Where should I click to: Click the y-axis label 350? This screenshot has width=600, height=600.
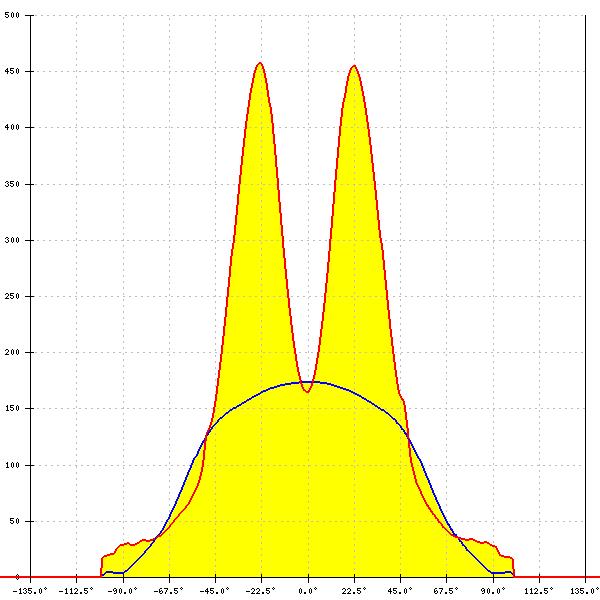(11, 184)
